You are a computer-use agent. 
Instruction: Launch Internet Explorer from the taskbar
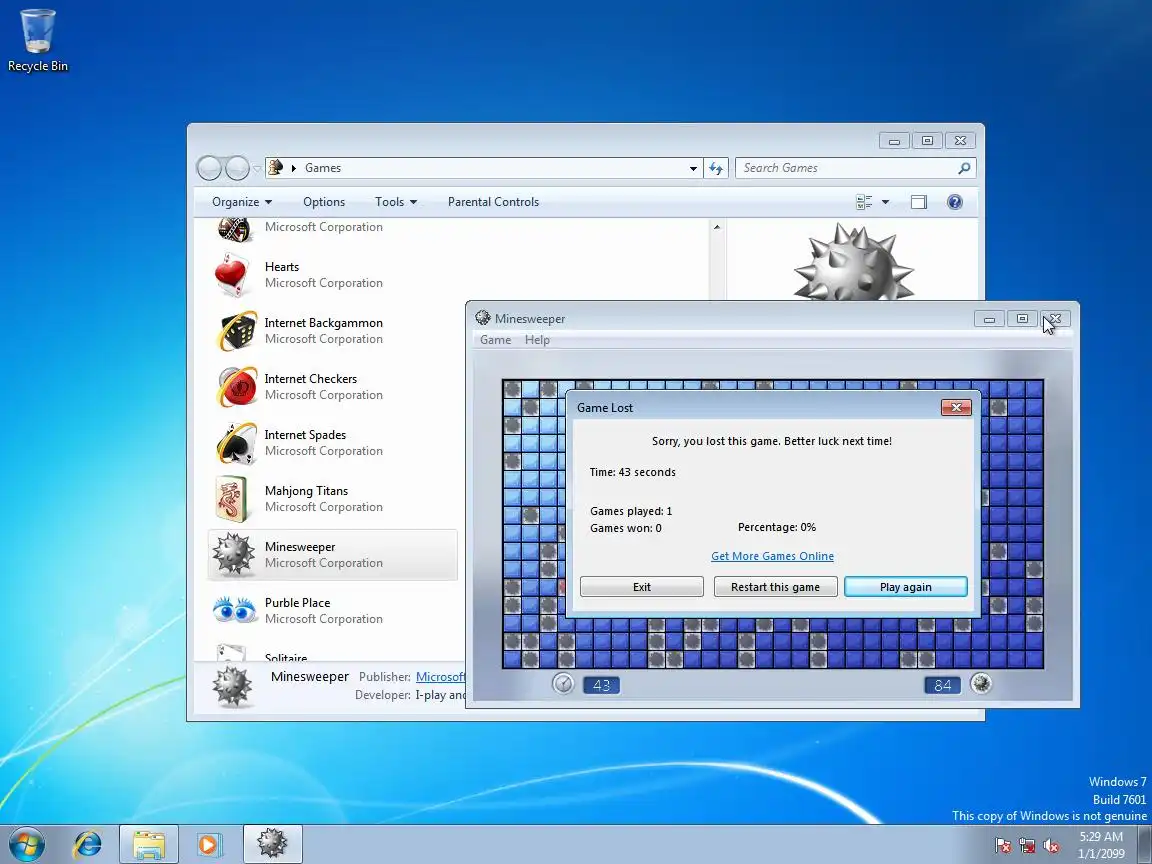(x=87, y=845)
